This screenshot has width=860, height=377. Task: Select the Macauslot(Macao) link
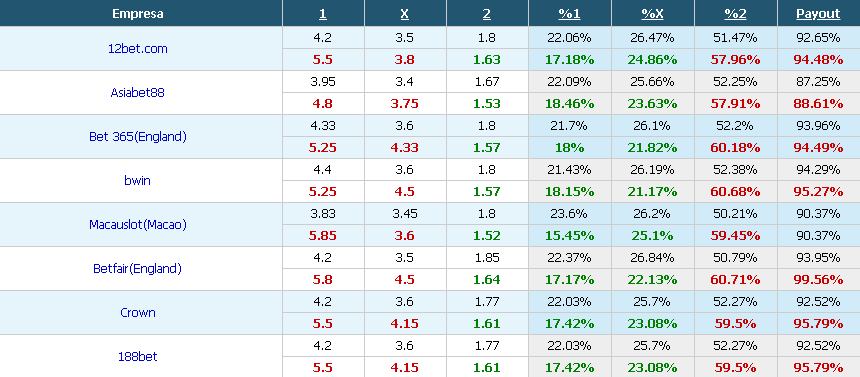click(x=138, y=224)
